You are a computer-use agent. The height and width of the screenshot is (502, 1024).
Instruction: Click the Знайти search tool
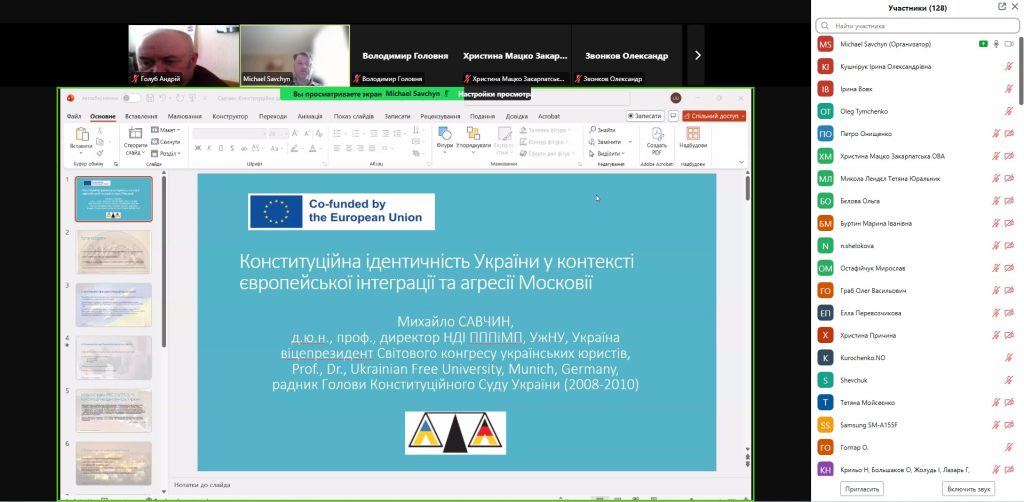coord(605,130)
